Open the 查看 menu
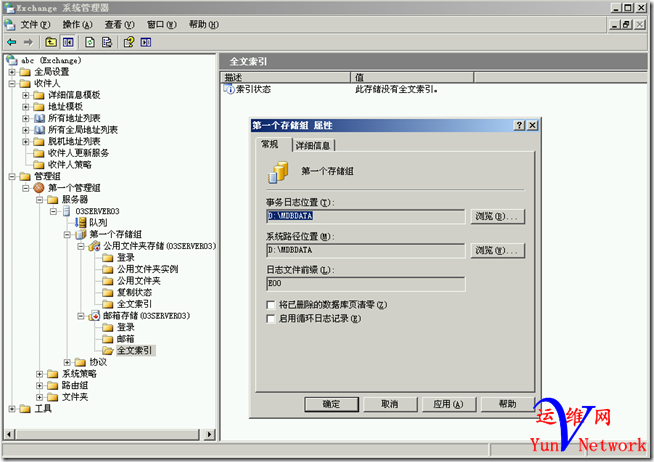 click(x=120, y=25)
